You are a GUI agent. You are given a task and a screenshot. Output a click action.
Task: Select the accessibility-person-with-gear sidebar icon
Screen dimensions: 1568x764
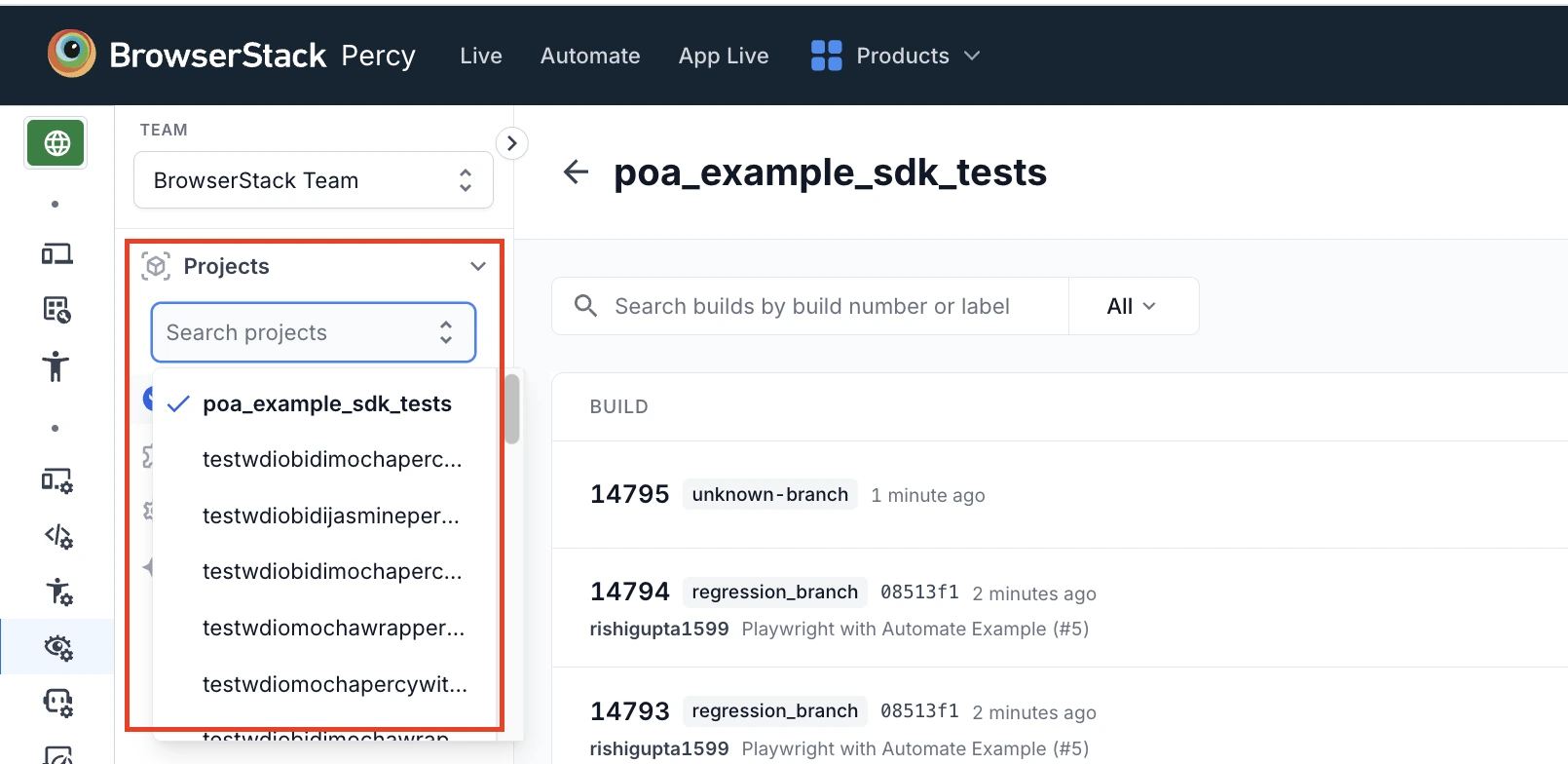click(58, 592)
